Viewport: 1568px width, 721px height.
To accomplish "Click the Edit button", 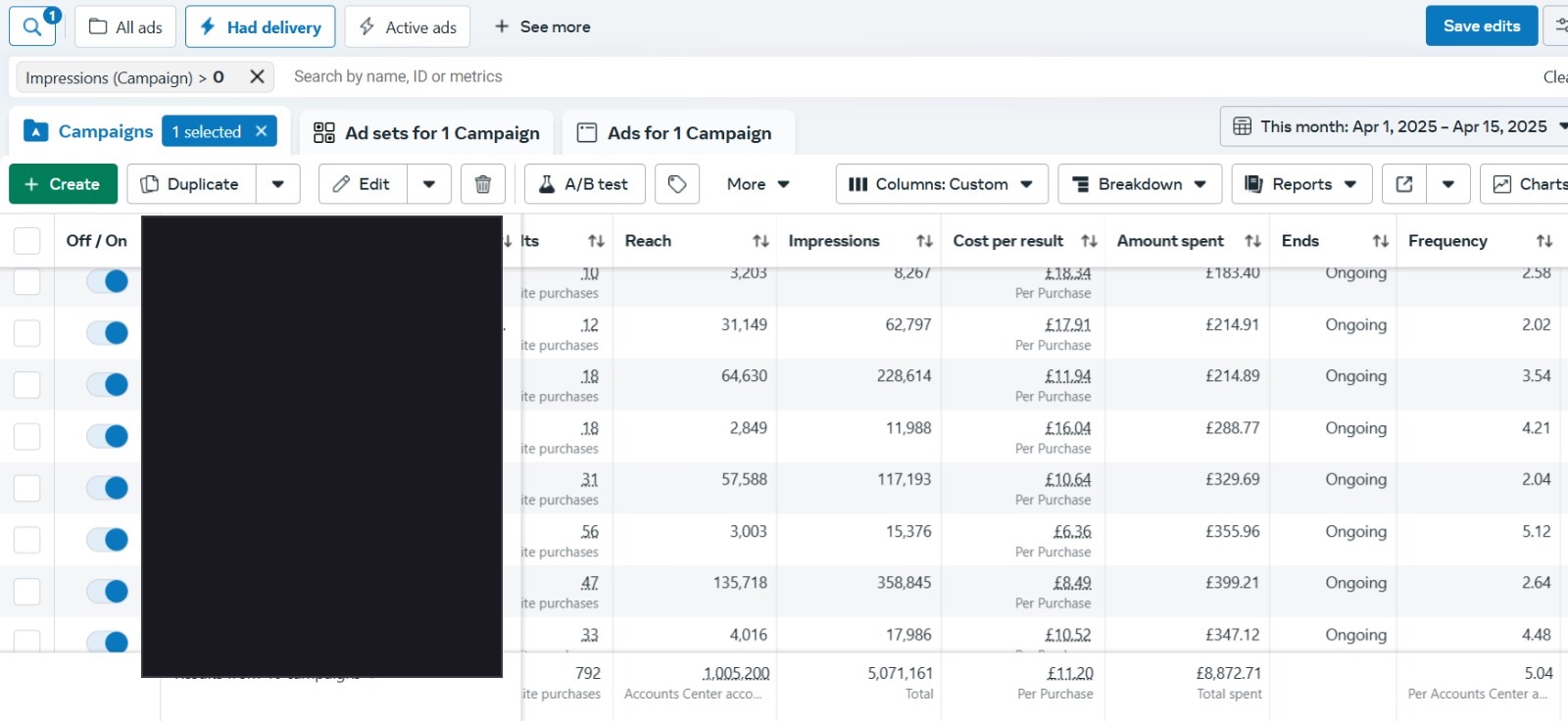I will [x=363, y=184].
